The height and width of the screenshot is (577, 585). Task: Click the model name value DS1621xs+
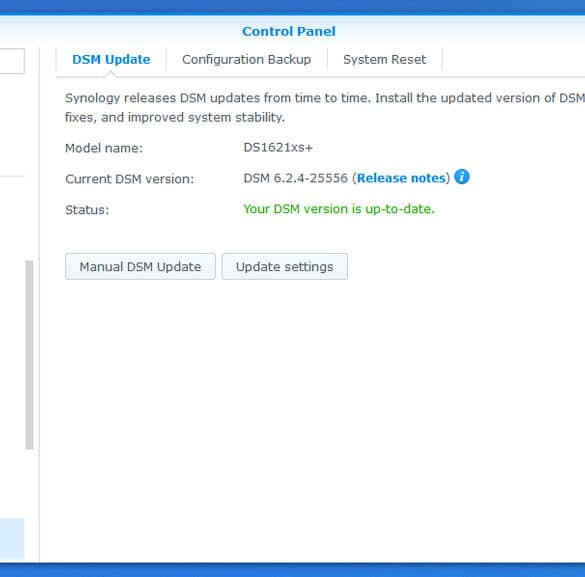tap(278, 148)
